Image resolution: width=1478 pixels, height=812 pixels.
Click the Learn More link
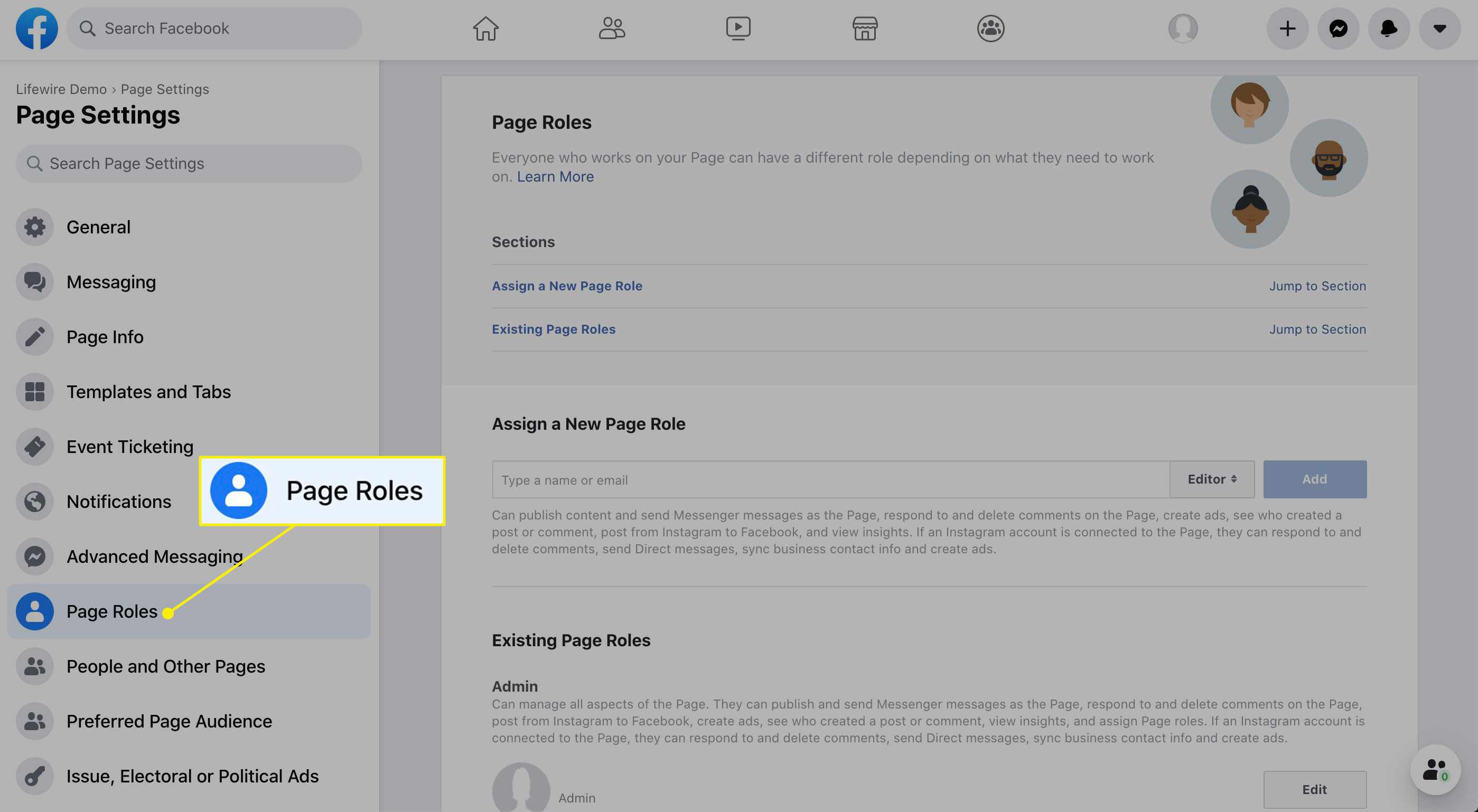coord(555,176)
